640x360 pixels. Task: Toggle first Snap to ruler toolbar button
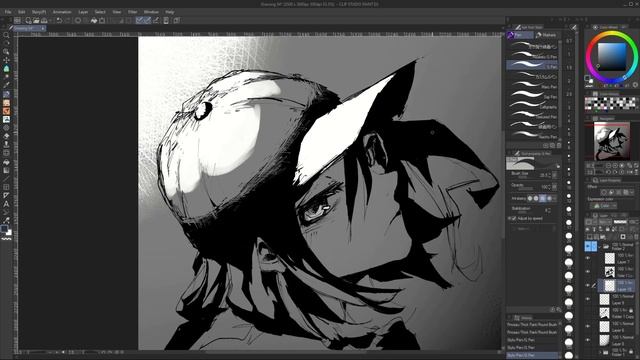pyautogui.click(x=140, y=20)
